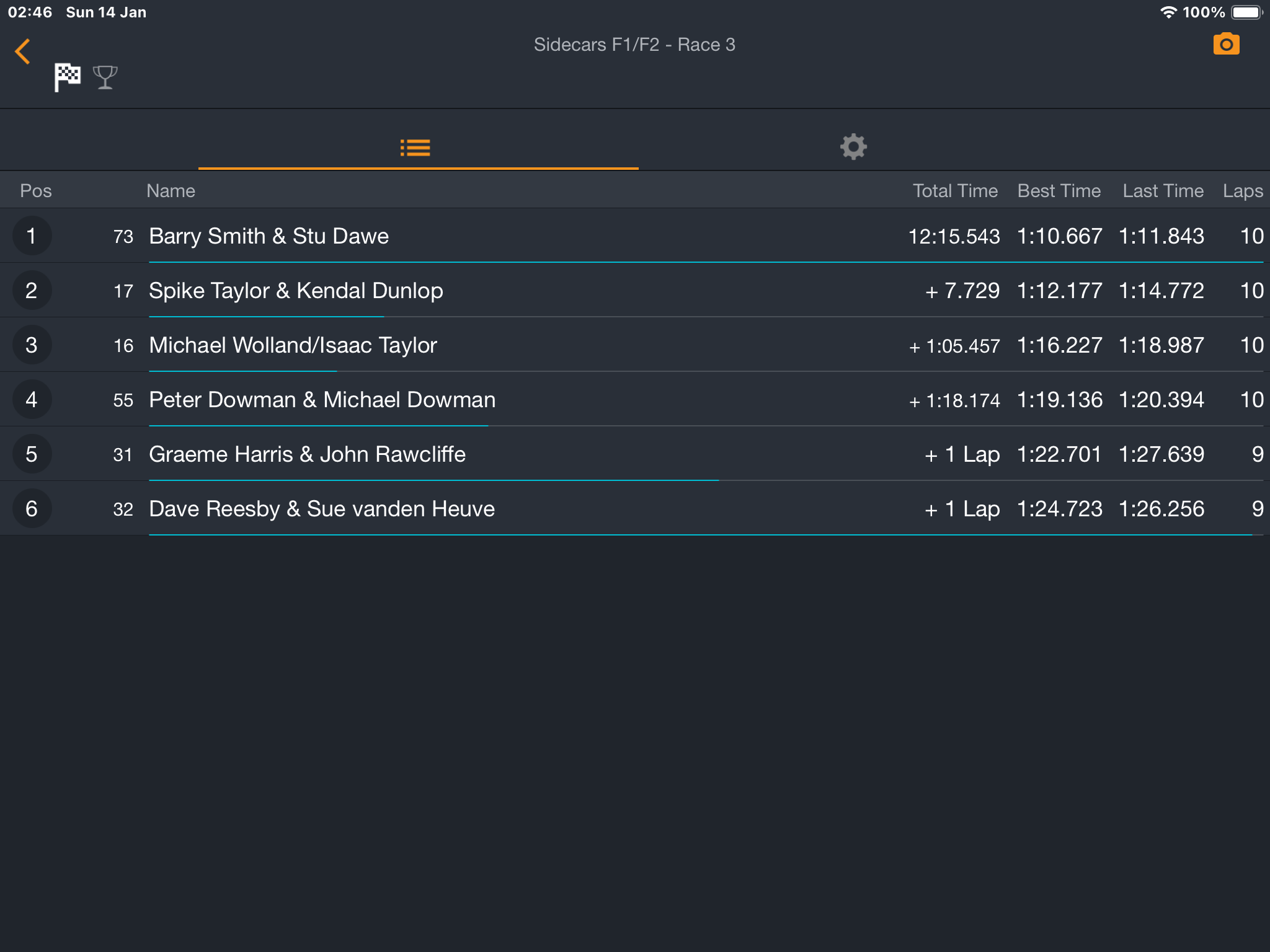The width and height of the screenshot is (1270, 952).
Task: Sort by the Total Time column header
Action: 955,191
